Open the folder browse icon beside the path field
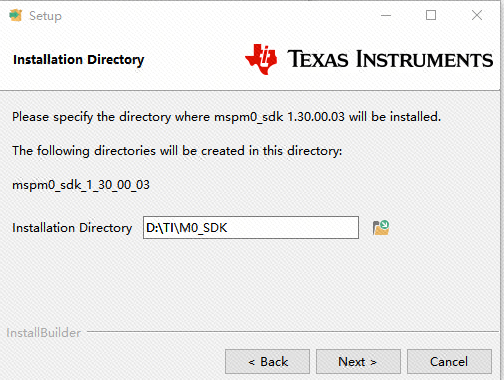The image size is (504, 380). click(381, 228)
